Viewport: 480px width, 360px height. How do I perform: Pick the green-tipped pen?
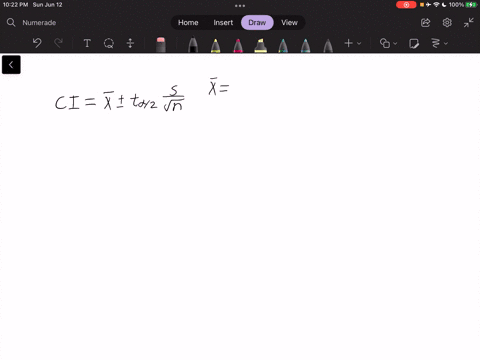point(283,45)
